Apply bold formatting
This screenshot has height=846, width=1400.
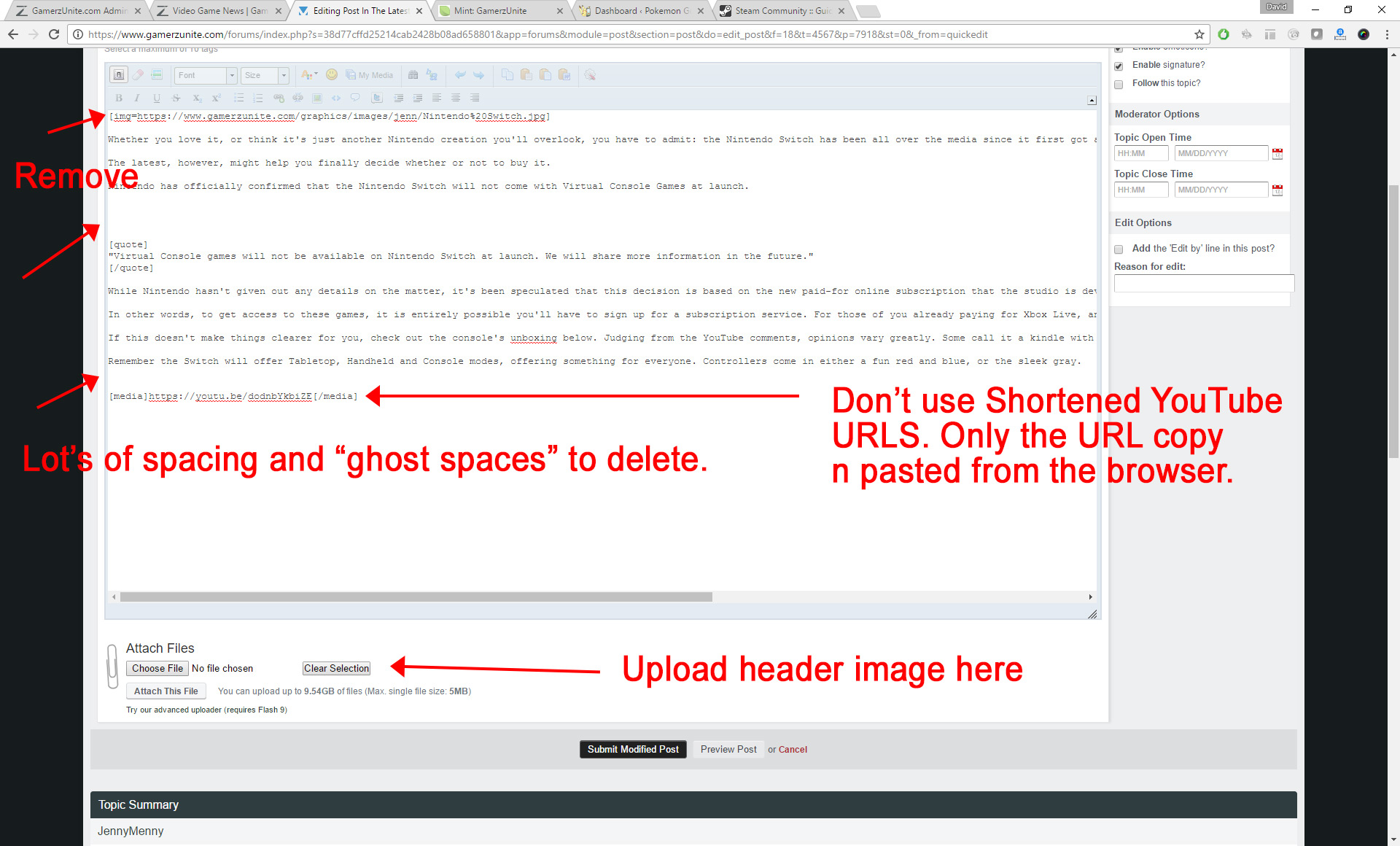click(x=119, y=98)
